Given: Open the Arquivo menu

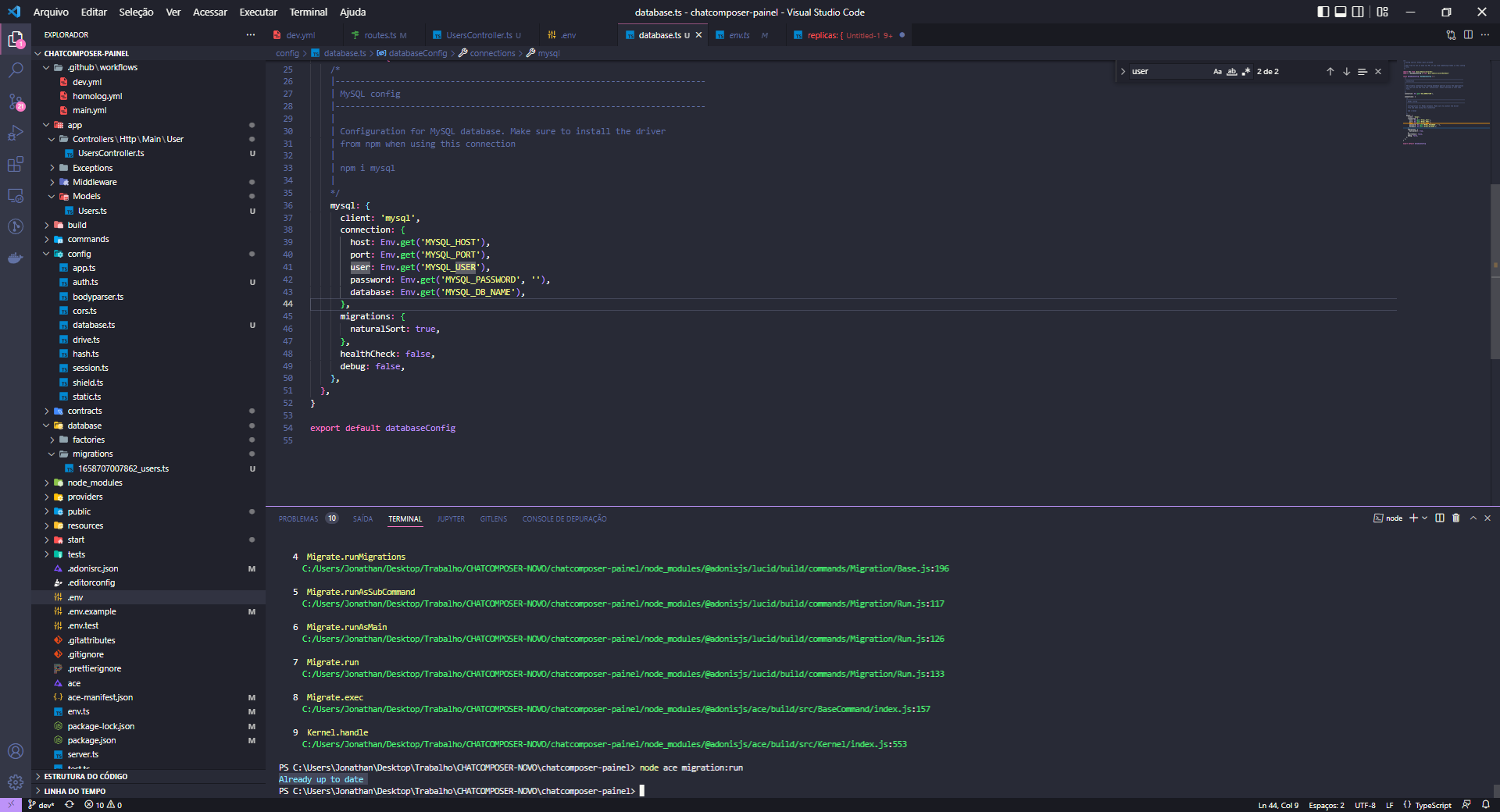Looking at the screenshot, I should pyautogui.click(x=51, y=12).
